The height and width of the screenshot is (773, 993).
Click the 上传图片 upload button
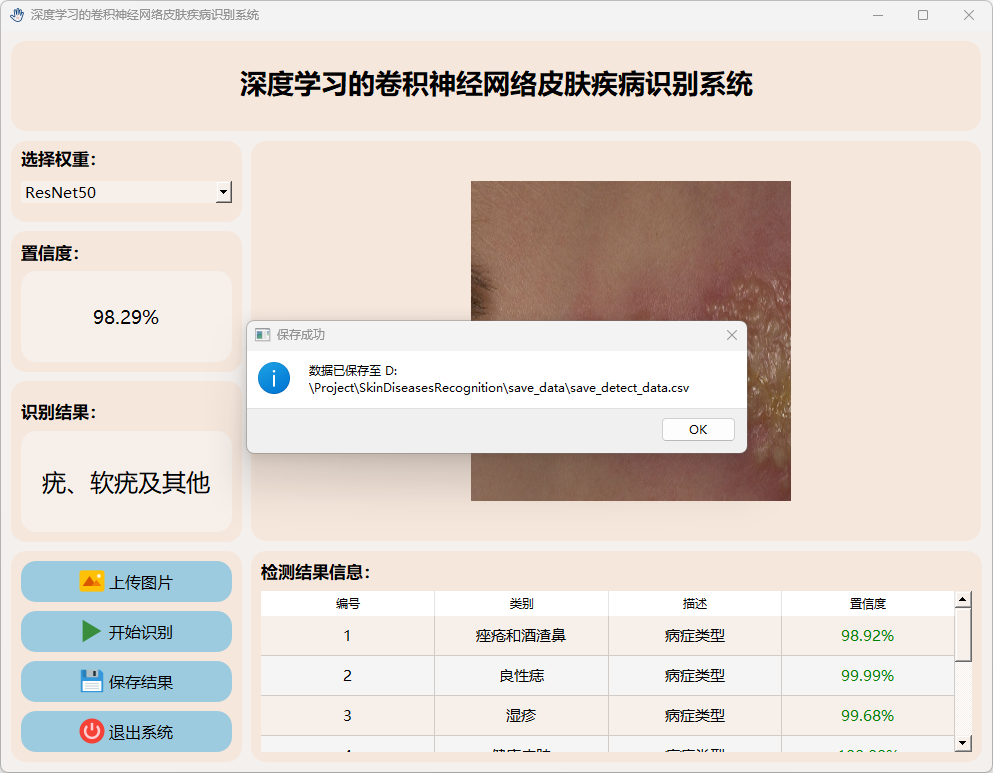(x=127, y=582)
